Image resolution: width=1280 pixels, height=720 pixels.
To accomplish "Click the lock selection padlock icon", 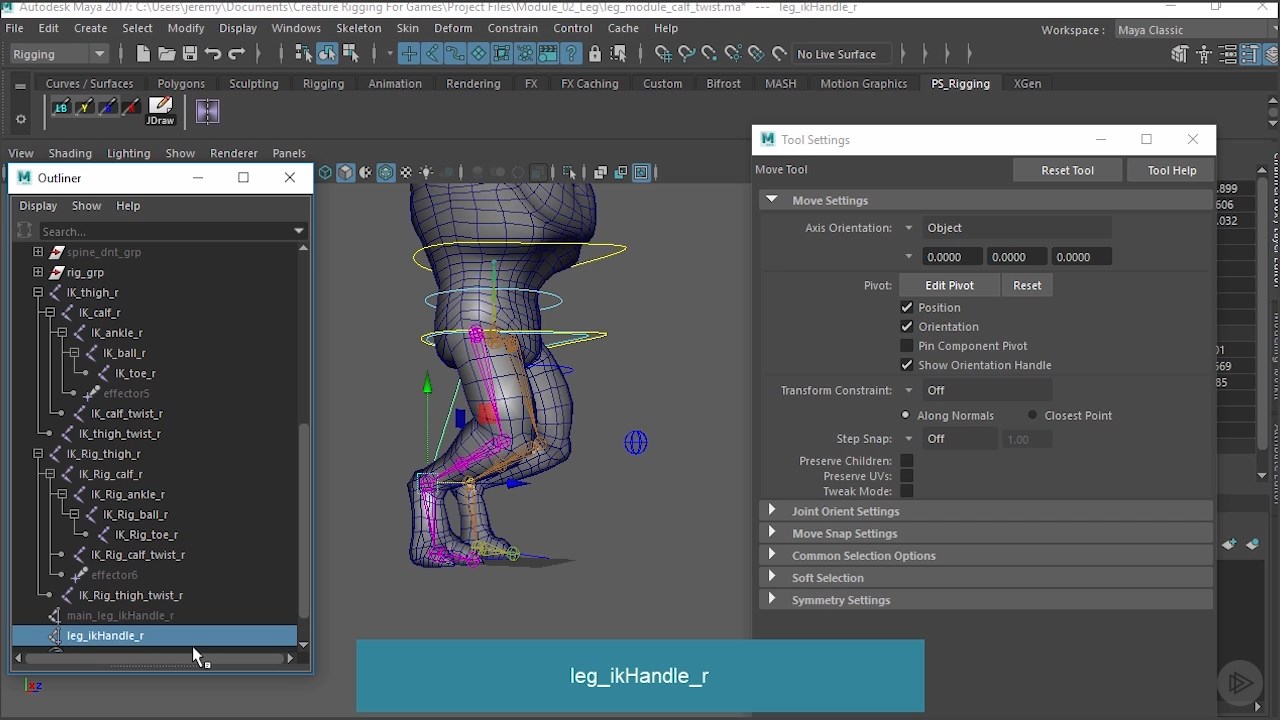I will pyautogui.click(x=595, y=54).
